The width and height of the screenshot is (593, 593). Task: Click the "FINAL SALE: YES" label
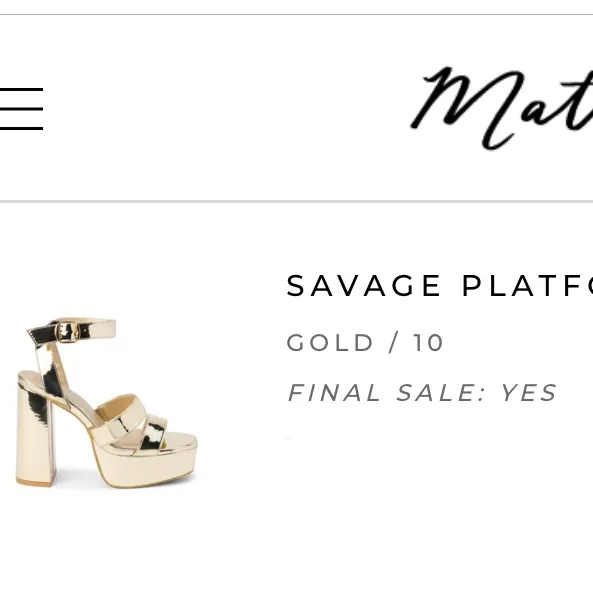pyautogui.click(x=422, y=392)
